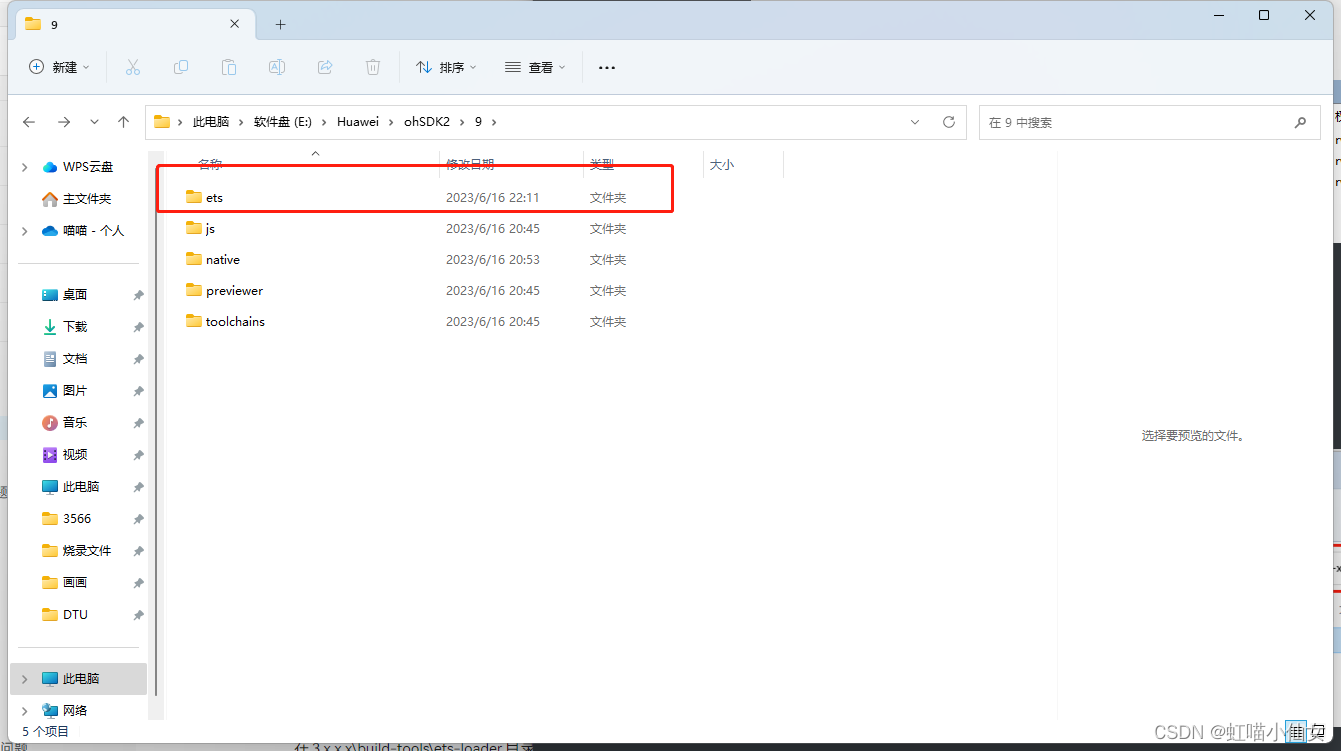Add a new tab with plus button

[x=280, y=24]
